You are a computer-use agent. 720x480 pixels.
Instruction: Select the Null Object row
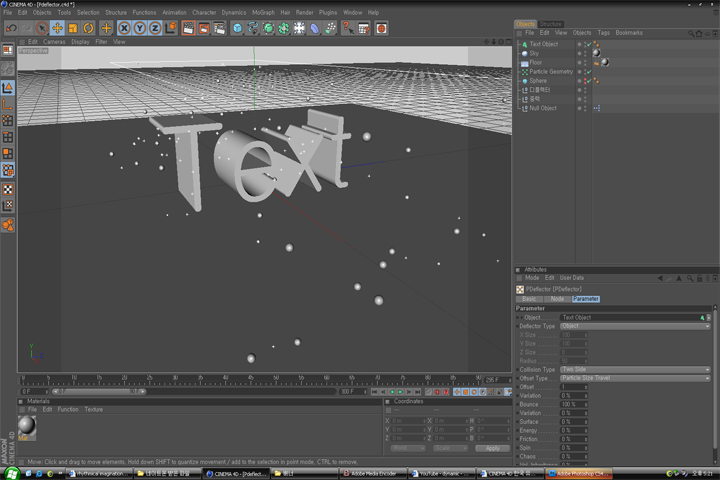pyautogui.click(x=543, y=108)
